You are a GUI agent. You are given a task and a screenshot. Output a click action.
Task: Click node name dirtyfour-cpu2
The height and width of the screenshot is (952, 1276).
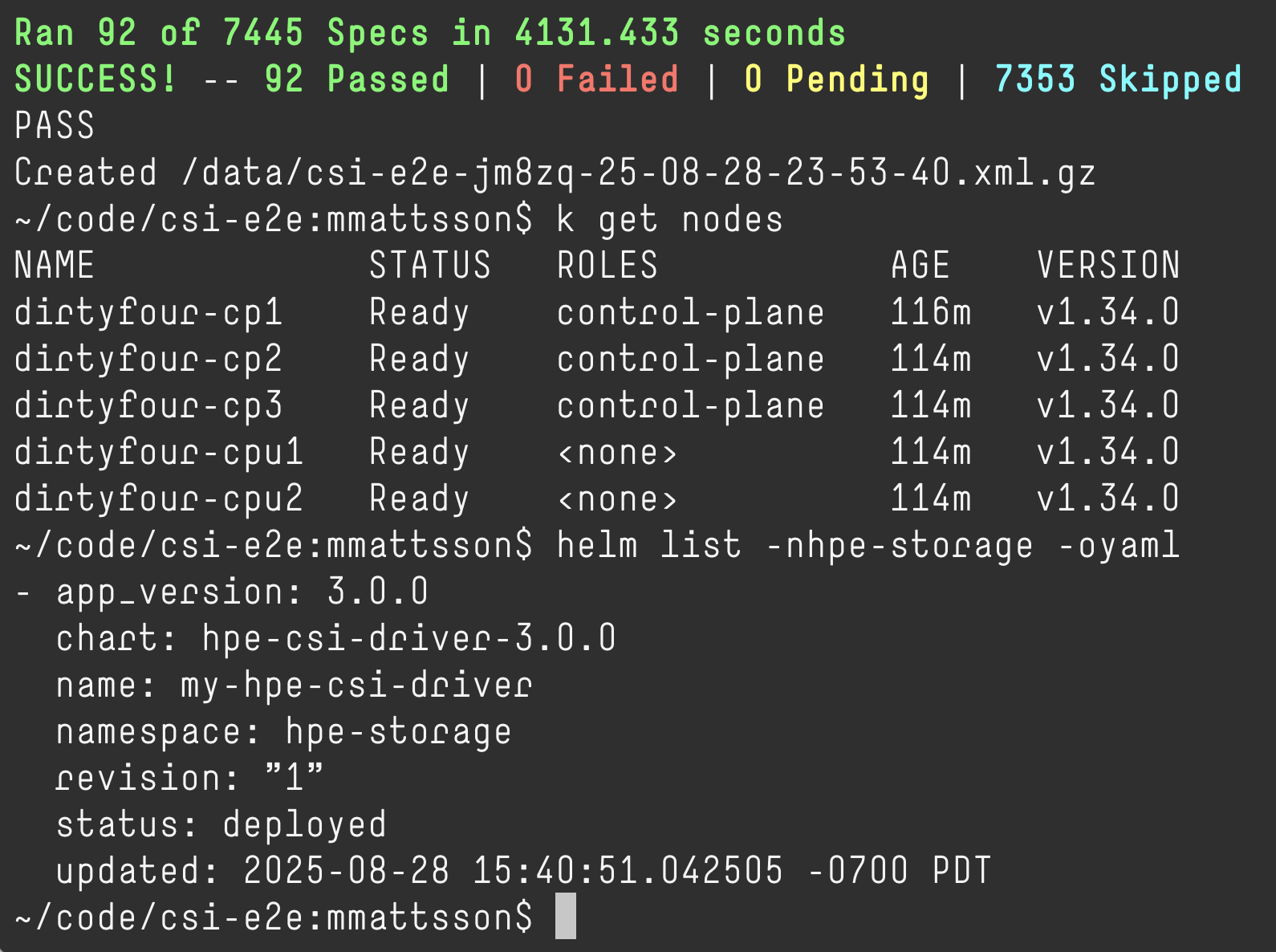(159, 500)
